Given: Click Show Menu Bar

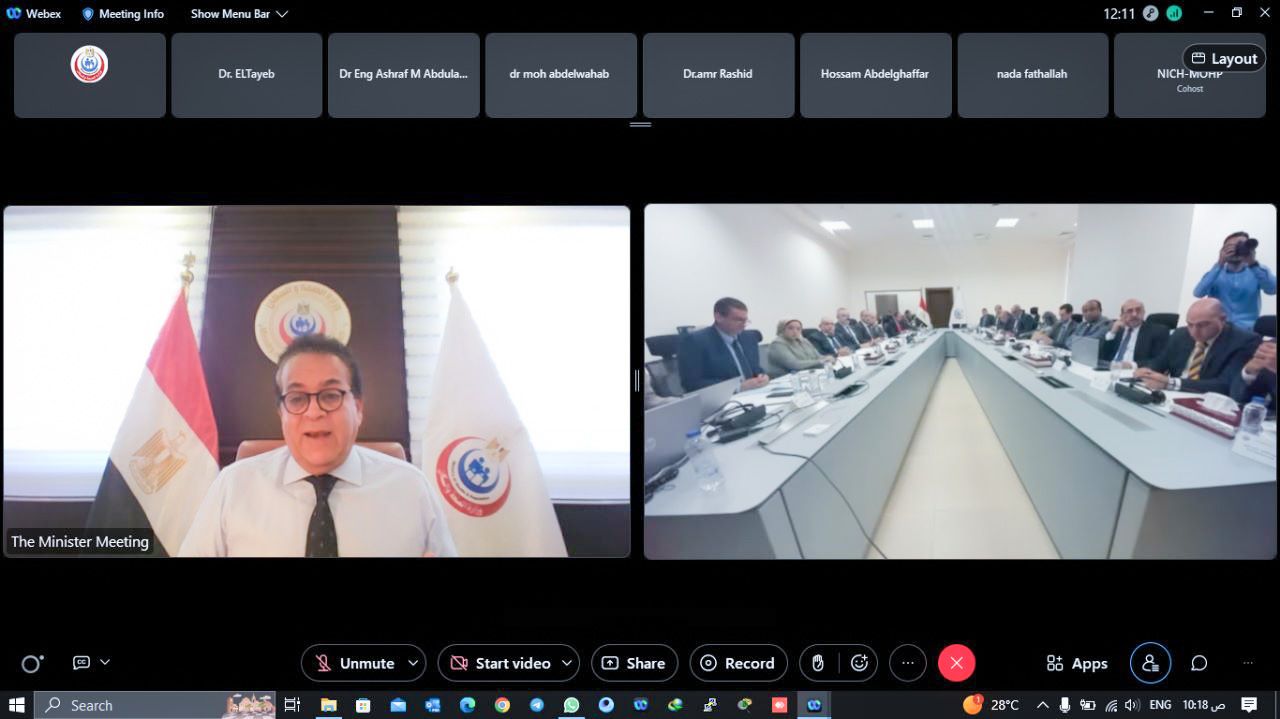Looking at the screenshot, I should click(x=238, y=14).
